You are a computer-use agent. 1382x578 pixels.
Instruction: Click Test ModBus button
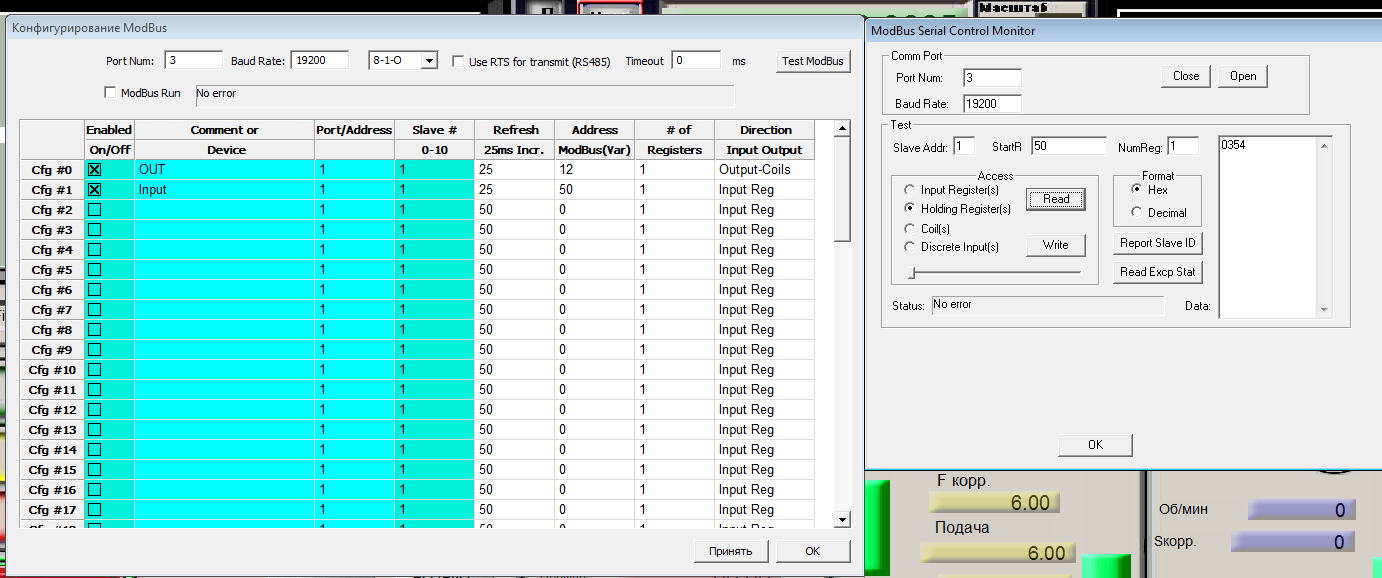tap(813, 61)
